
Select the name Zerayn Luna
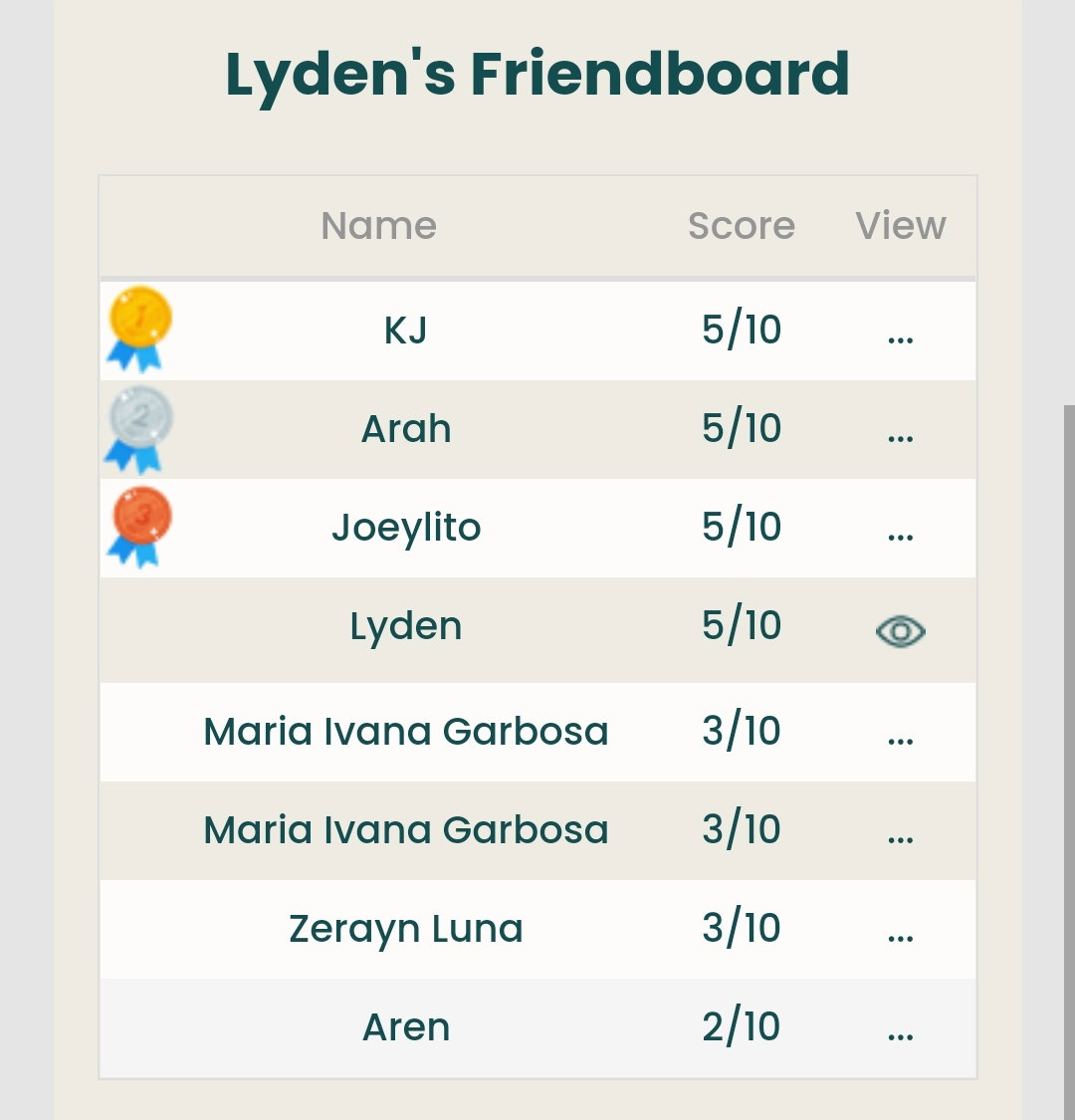[406, 929]
